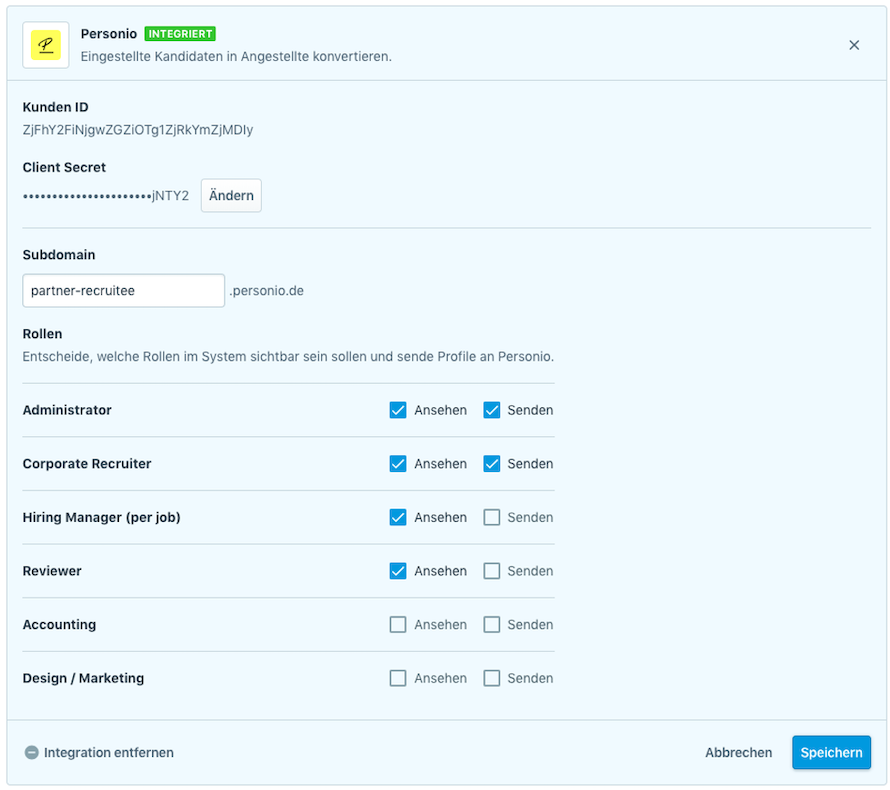The width and height of the screenshot is (890, 790).
Task: Enable Senden for Hiring Manager (per job)
Action: click(492, 517)
